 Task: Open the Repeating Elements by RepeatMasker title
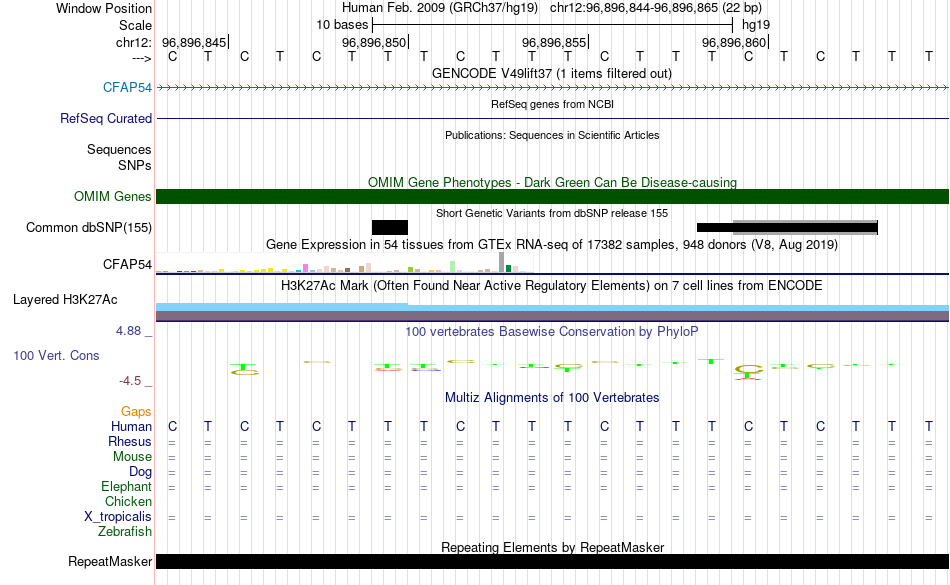[553, 547]
